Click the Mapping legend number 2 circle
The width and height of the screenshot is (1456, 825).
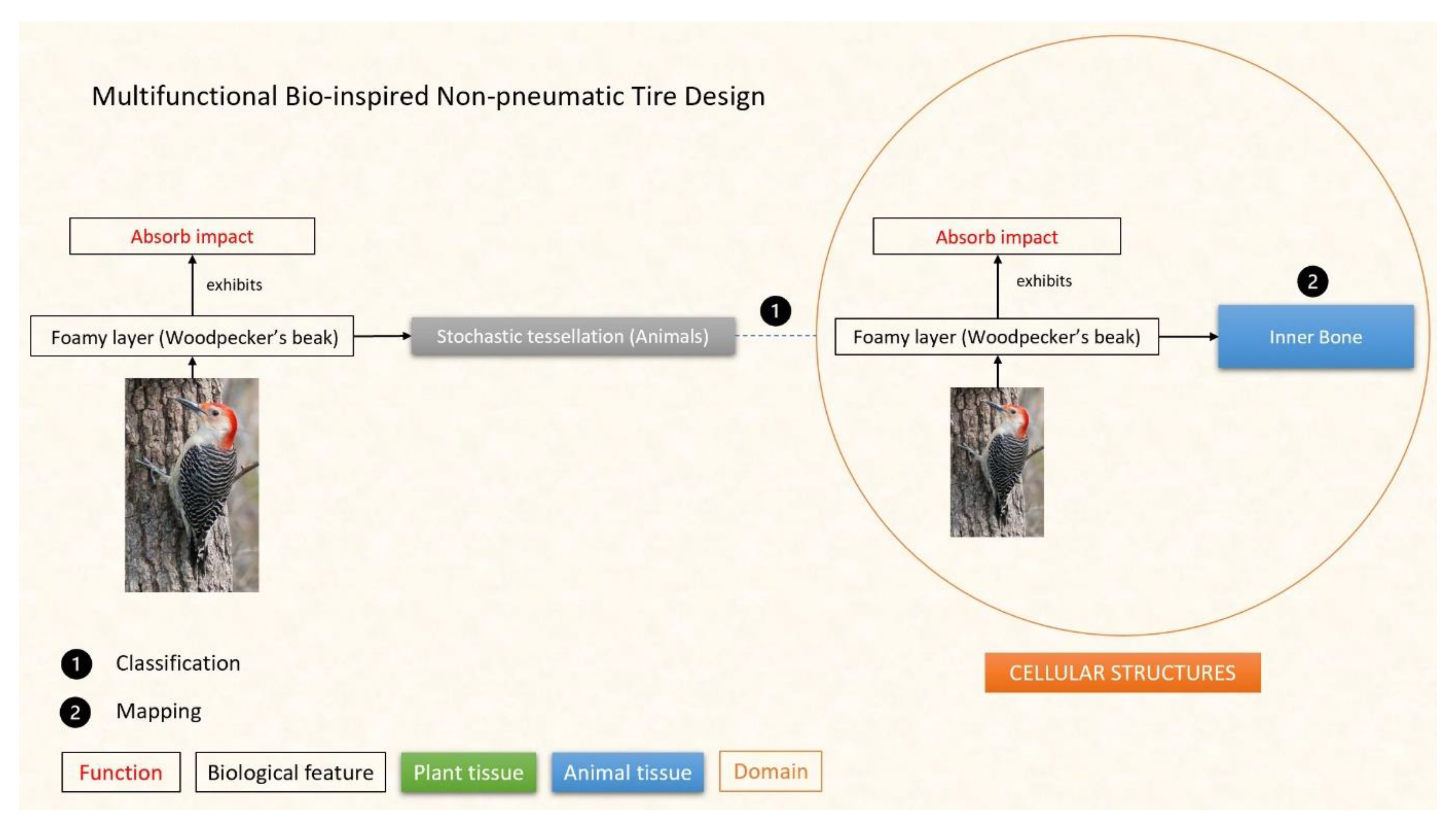click(75, 712)
